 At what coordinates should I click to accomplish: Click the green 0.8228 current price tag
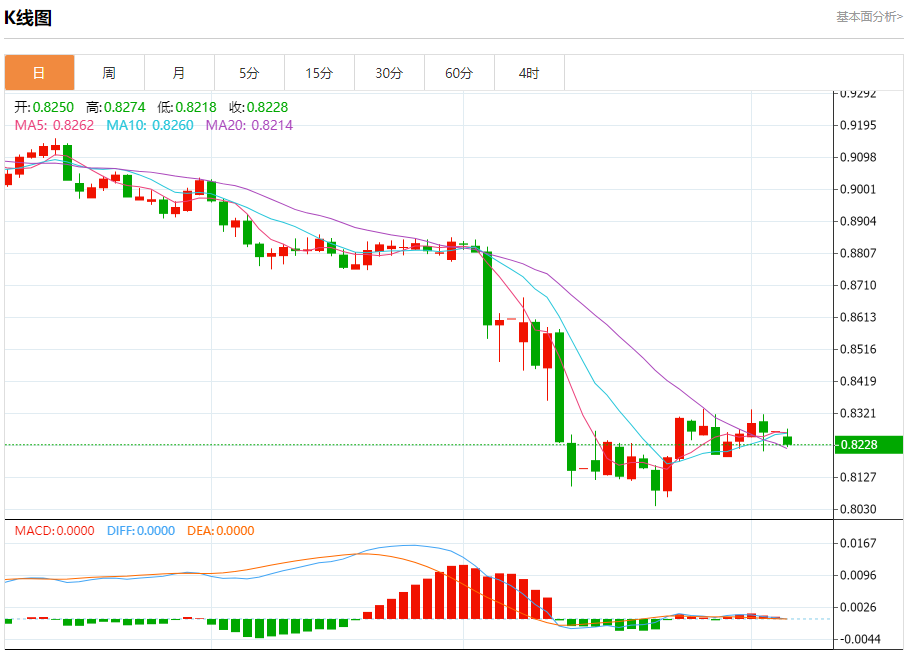(x=868, y=445)
